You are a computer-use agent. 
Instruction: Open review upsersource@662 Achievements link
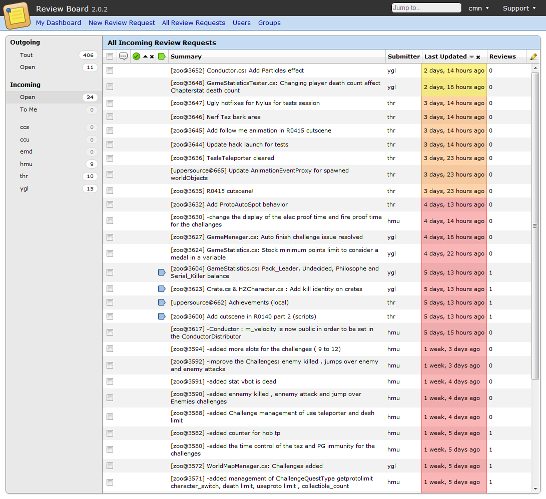tap(229, 302)
